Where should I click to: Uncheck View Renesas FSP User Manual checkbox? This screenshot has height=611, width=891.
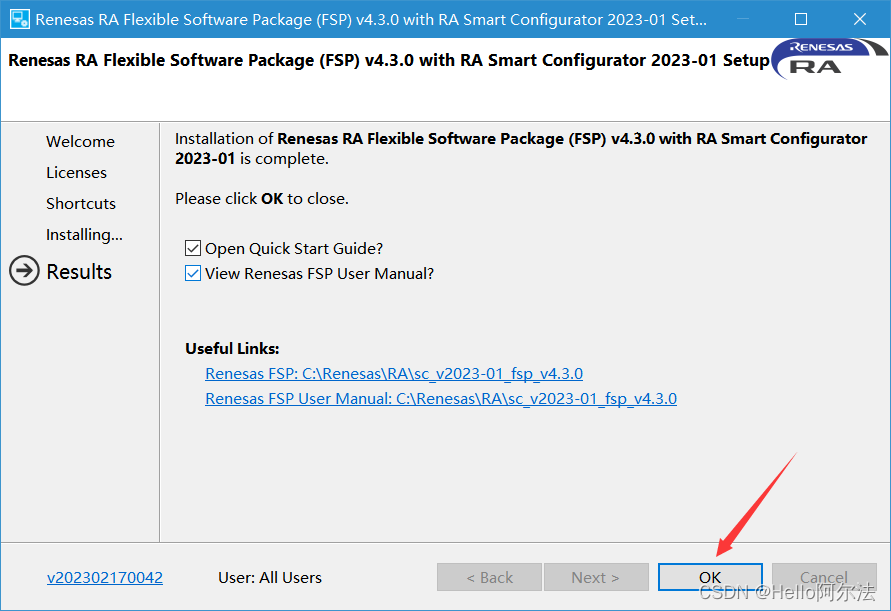tap(193, 273)
